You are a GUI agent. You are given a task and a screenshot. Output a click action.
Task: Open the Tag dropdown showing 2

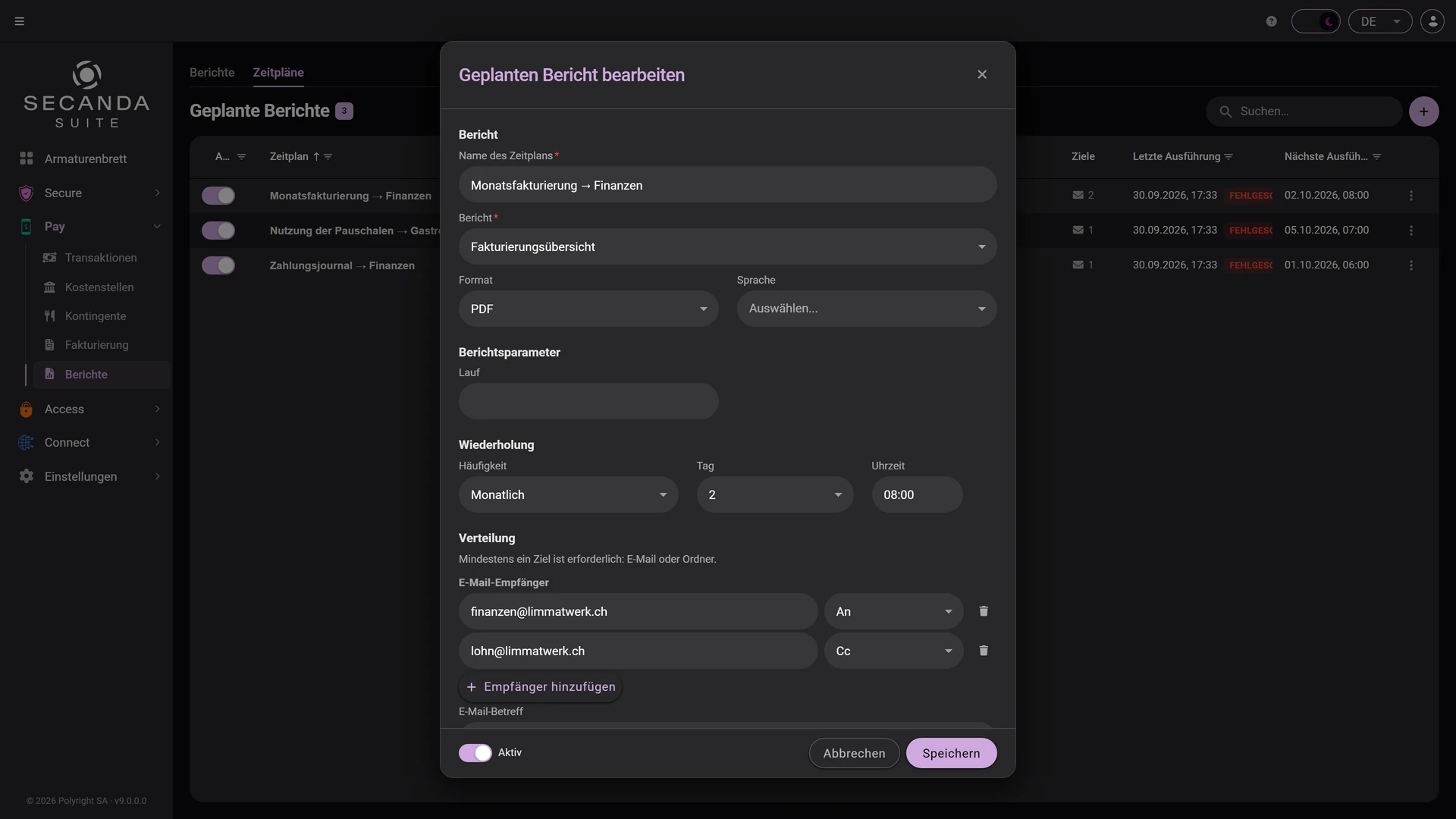(x=775, y=494)
